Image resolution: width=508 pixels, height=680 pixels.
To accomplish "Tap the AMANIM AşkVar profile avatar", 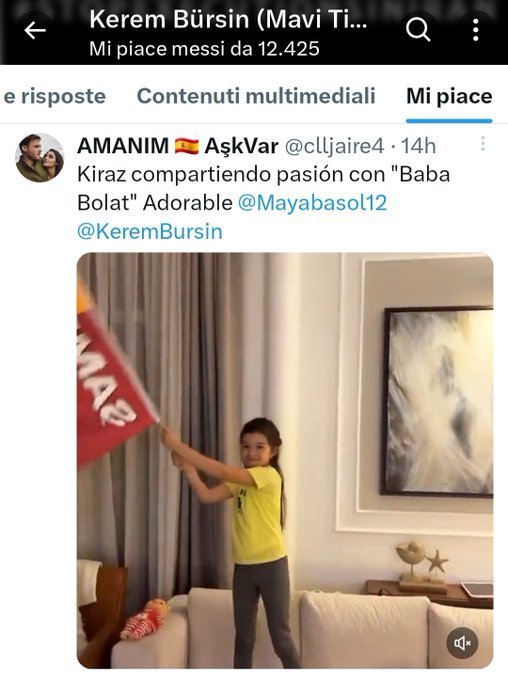I will click(39, 158).
